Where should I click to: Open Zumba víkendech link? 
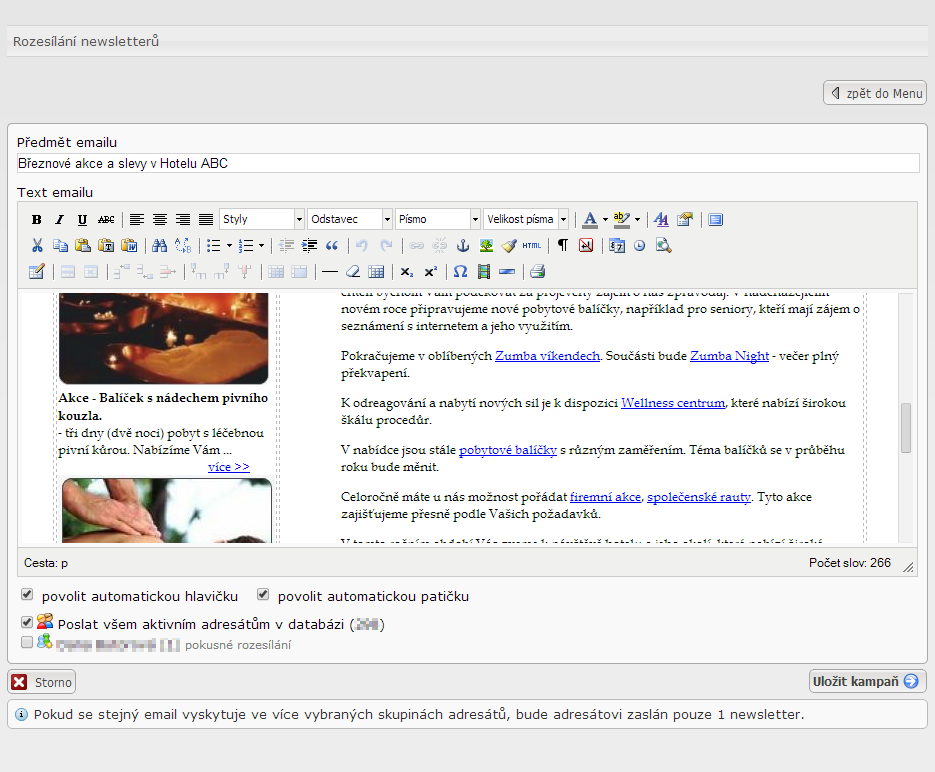click(547, 356)
